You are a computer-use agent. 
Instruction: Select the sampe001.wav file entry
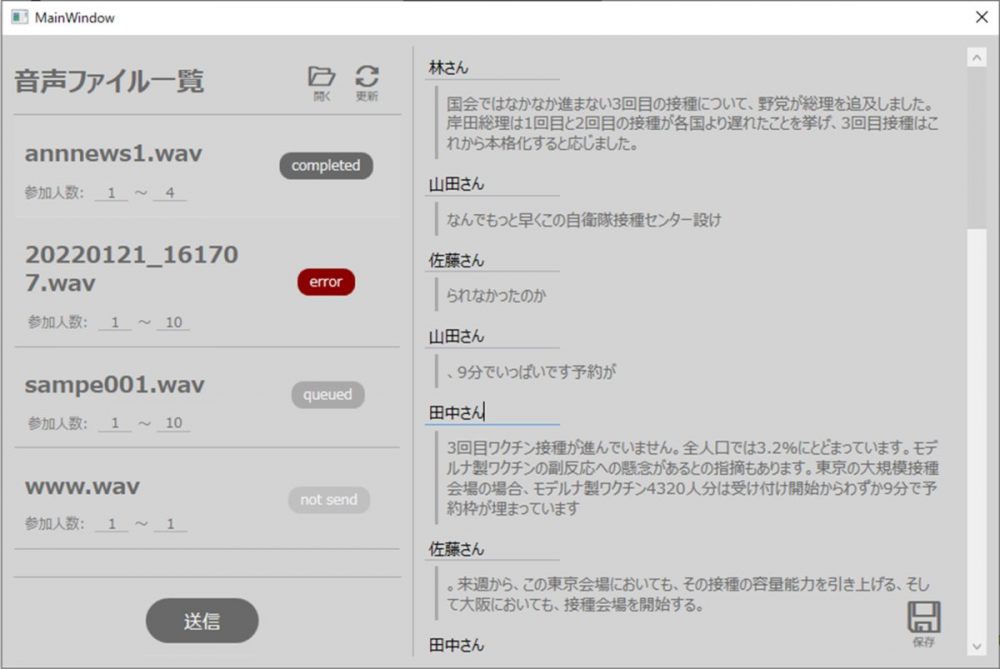coord(207,399)
